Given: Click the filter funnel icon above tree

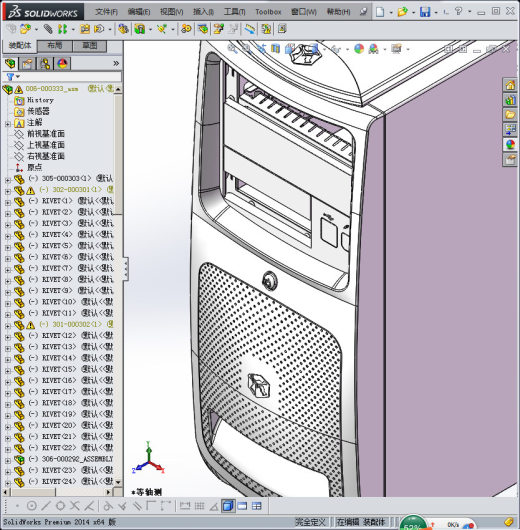Looking at the screenshot, I should pos(10,77).
